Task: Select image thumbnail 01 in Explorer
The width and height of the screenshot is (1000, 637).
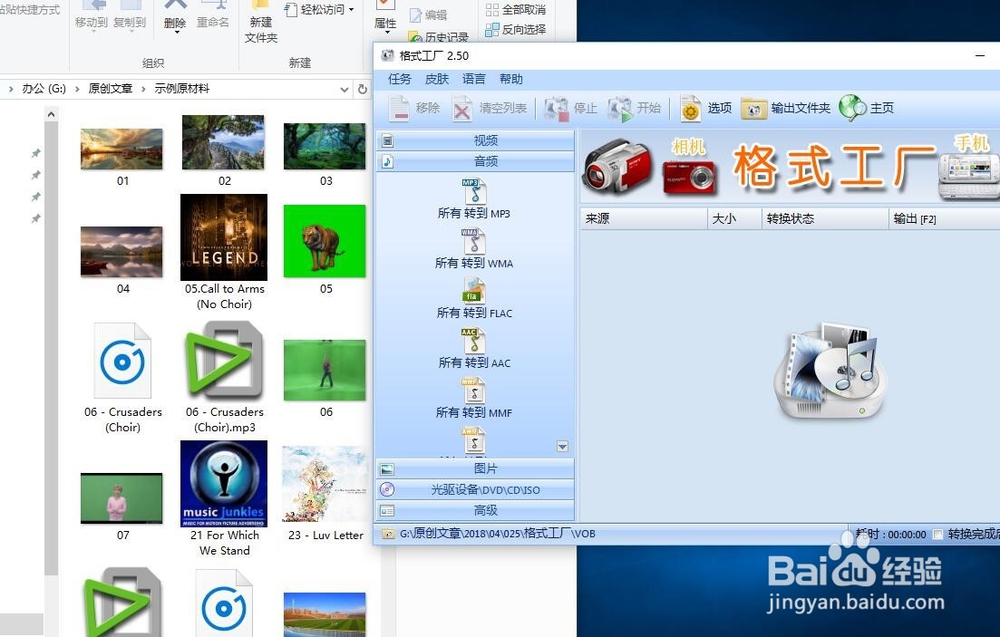Action: 122,149
